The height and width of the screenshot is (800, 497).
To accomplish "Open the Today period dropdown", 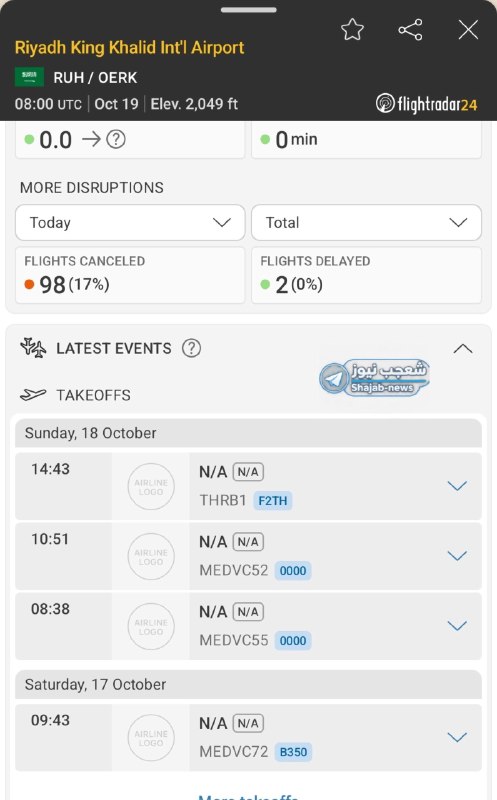I will [130, 222].
